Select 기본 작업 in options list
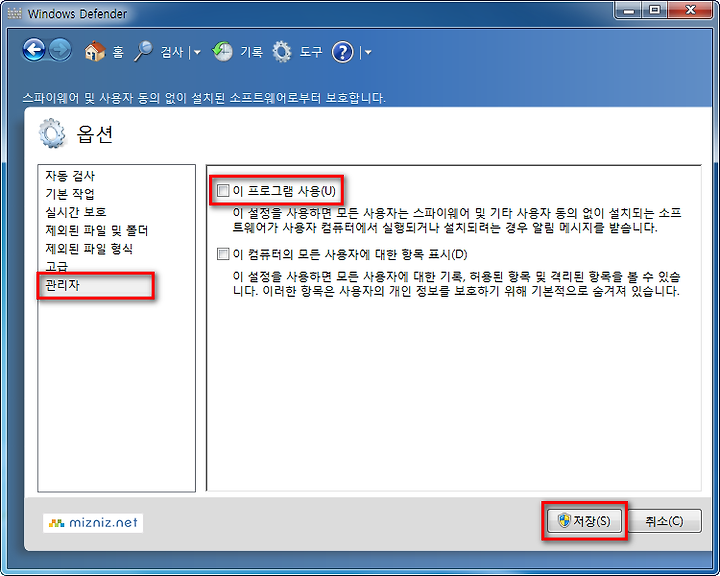Viewport: 720px width, 576px height. [x=70, y=194]
